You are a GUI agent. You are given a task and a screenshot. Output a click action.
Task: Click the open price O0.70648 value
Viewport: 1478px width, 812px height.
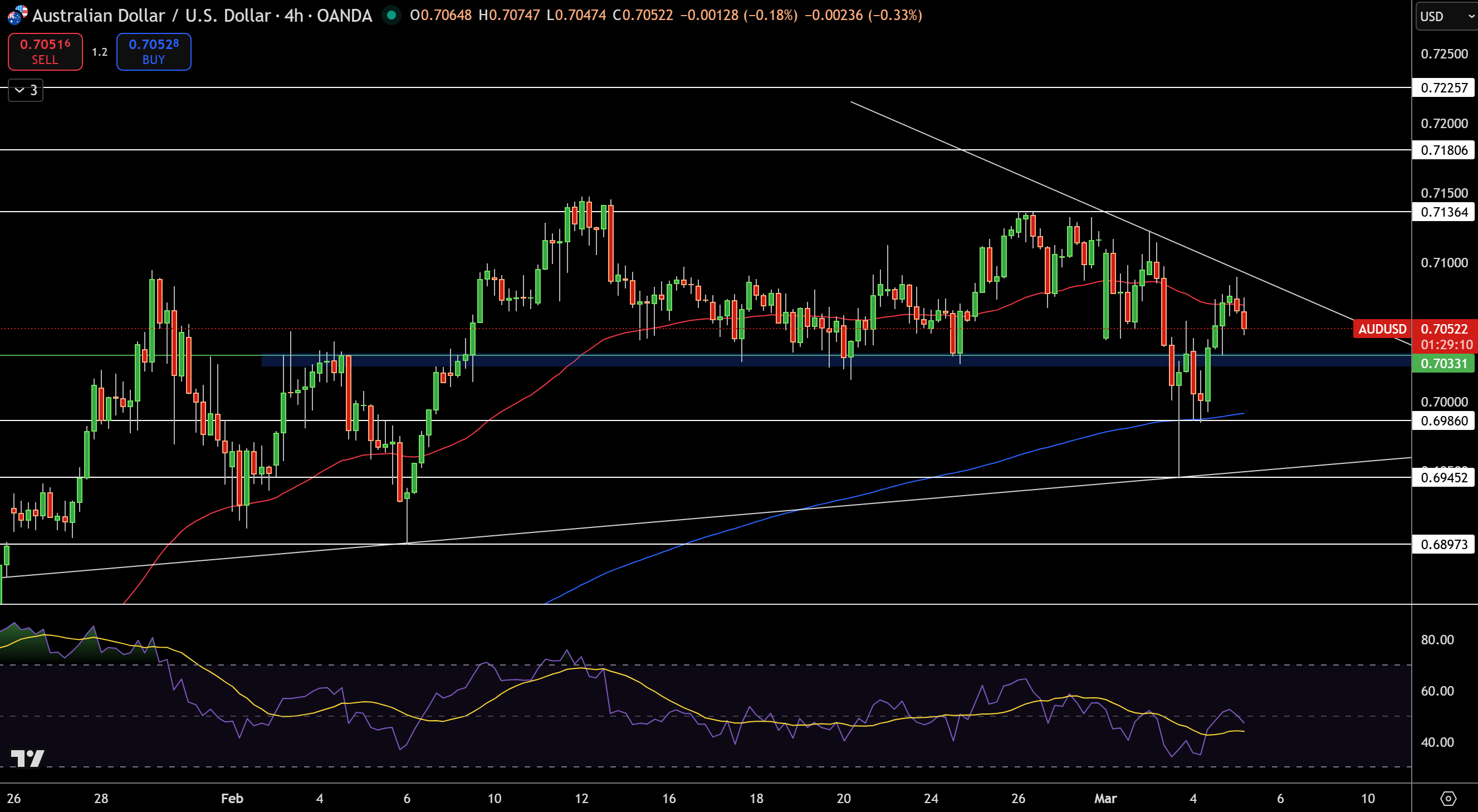point(441,15)
